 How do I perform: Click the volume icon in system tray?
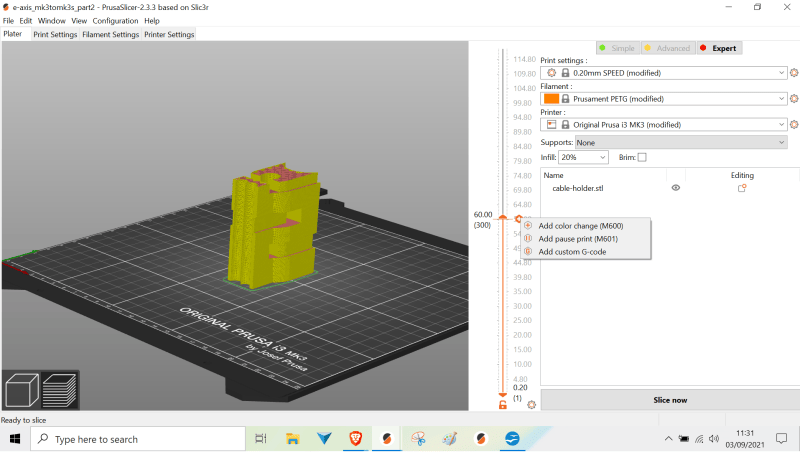pyautogui.click(x=714, y=439)
